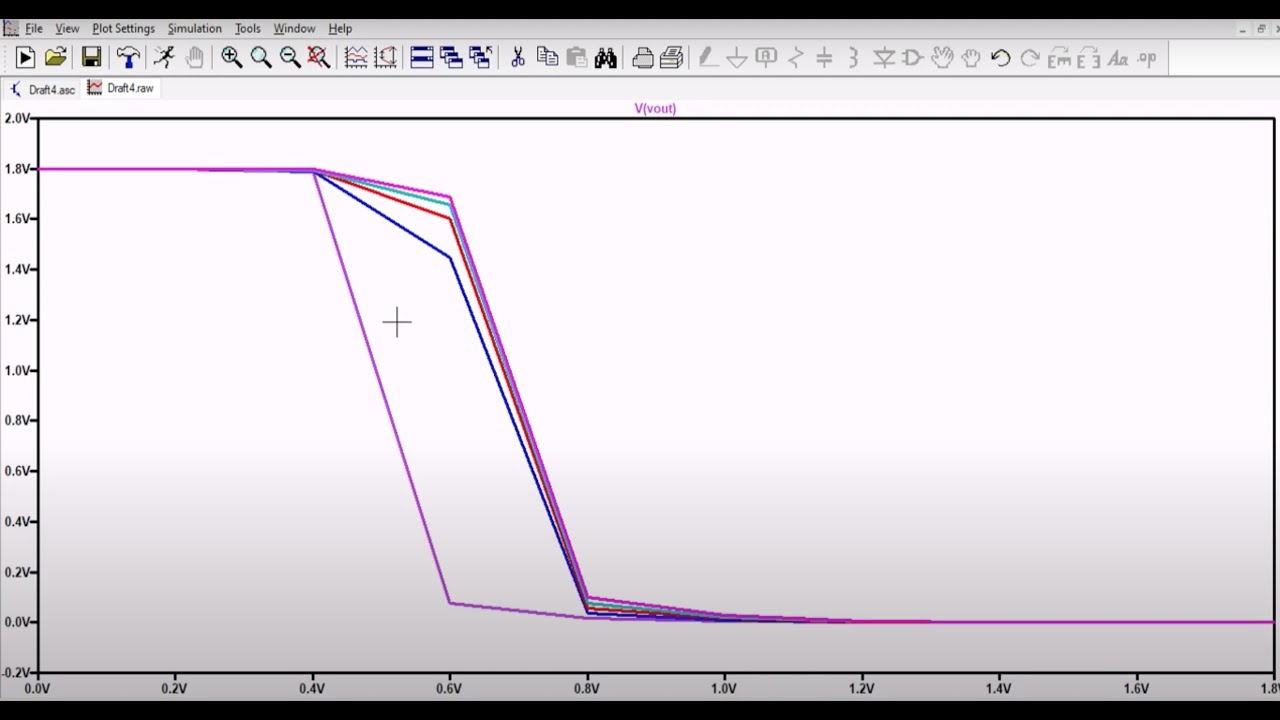1280x720 pixels.
Task: Save with the floppy disk icon
Action: pos(91,58)
